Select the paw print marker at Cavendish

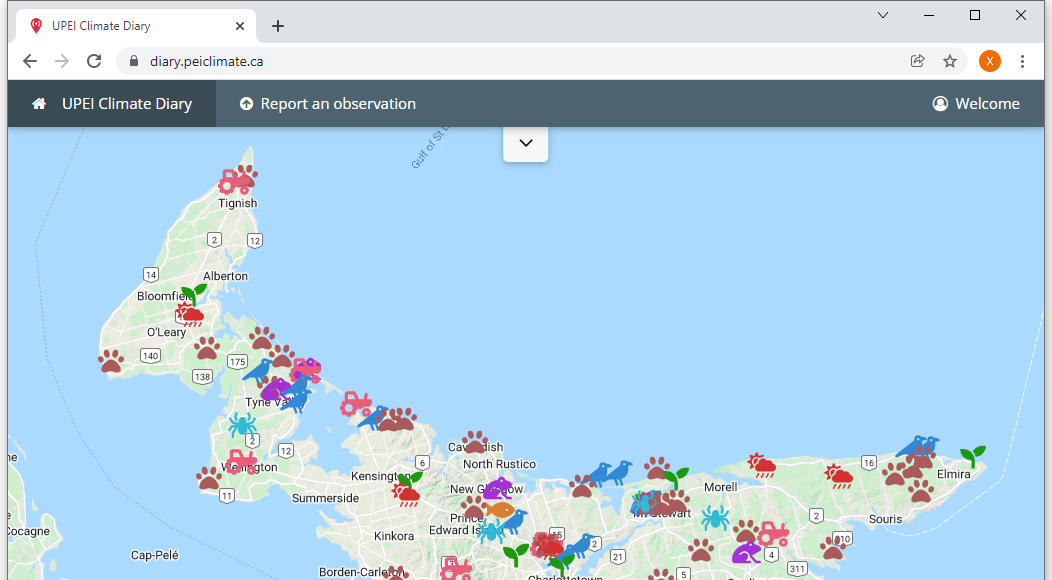pyautogui.click(x=475, y=442)
